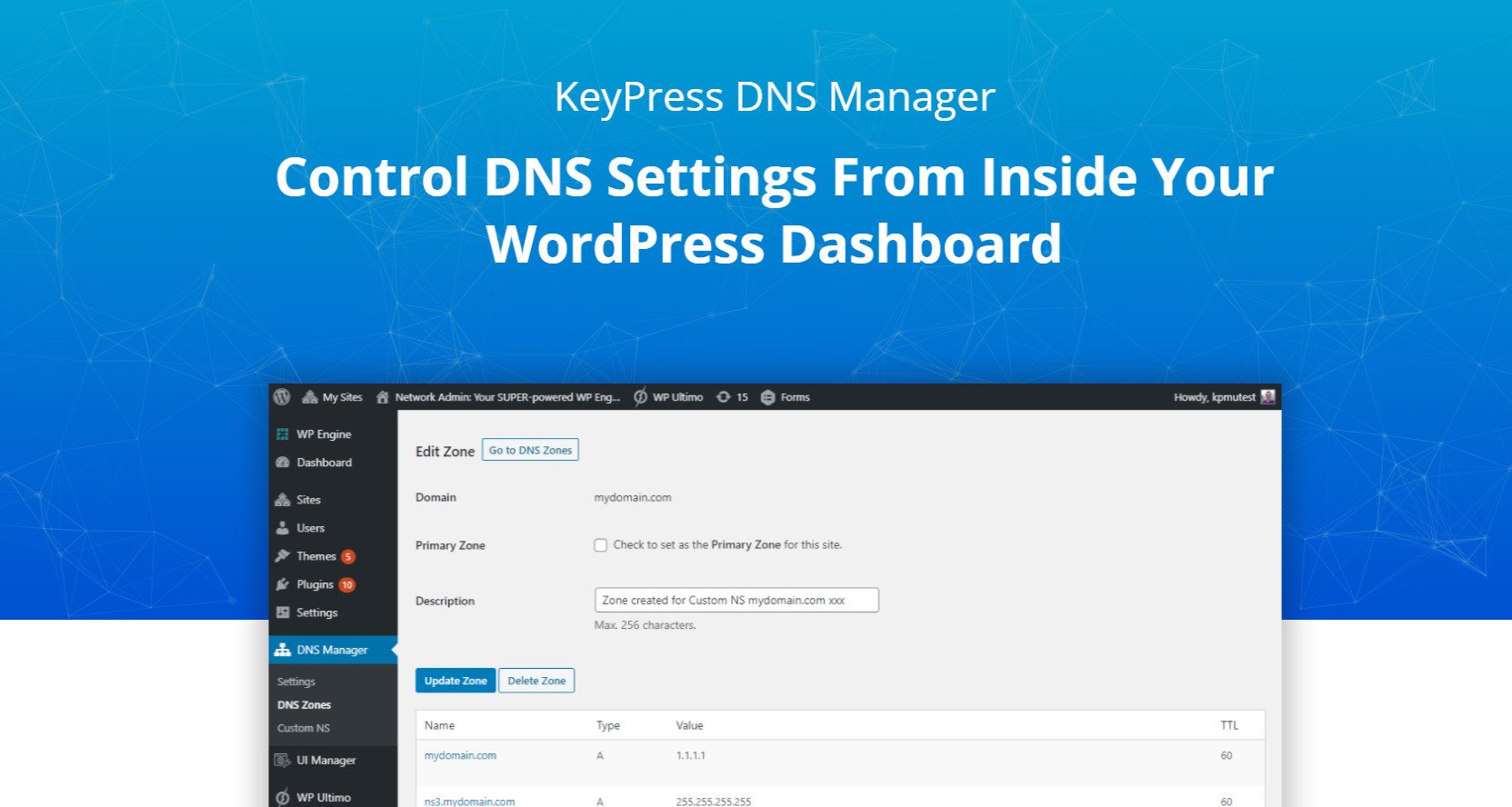This screenshot has width=1512, height=807.
Task: Open the mydomain.com record link
Action: point(460,756)
